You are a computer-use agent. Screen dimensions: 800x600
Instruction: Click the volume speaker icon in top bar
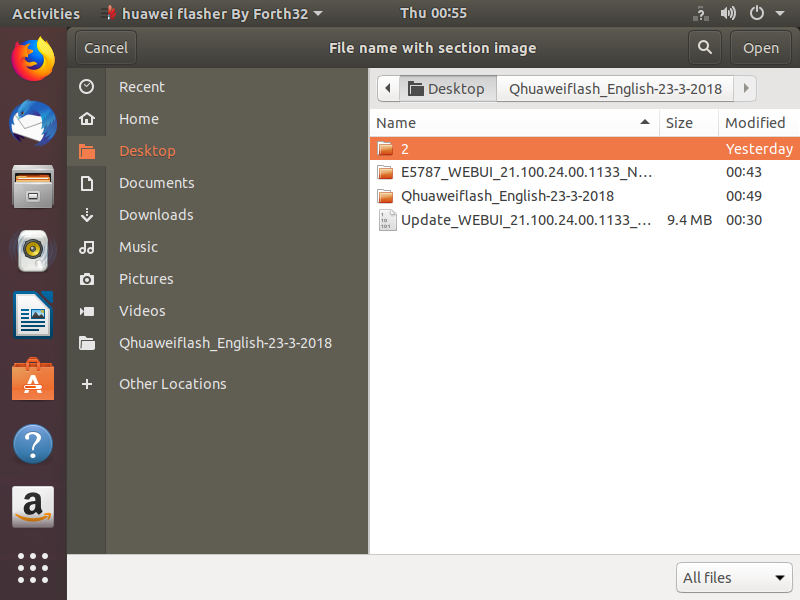point(728,13)
